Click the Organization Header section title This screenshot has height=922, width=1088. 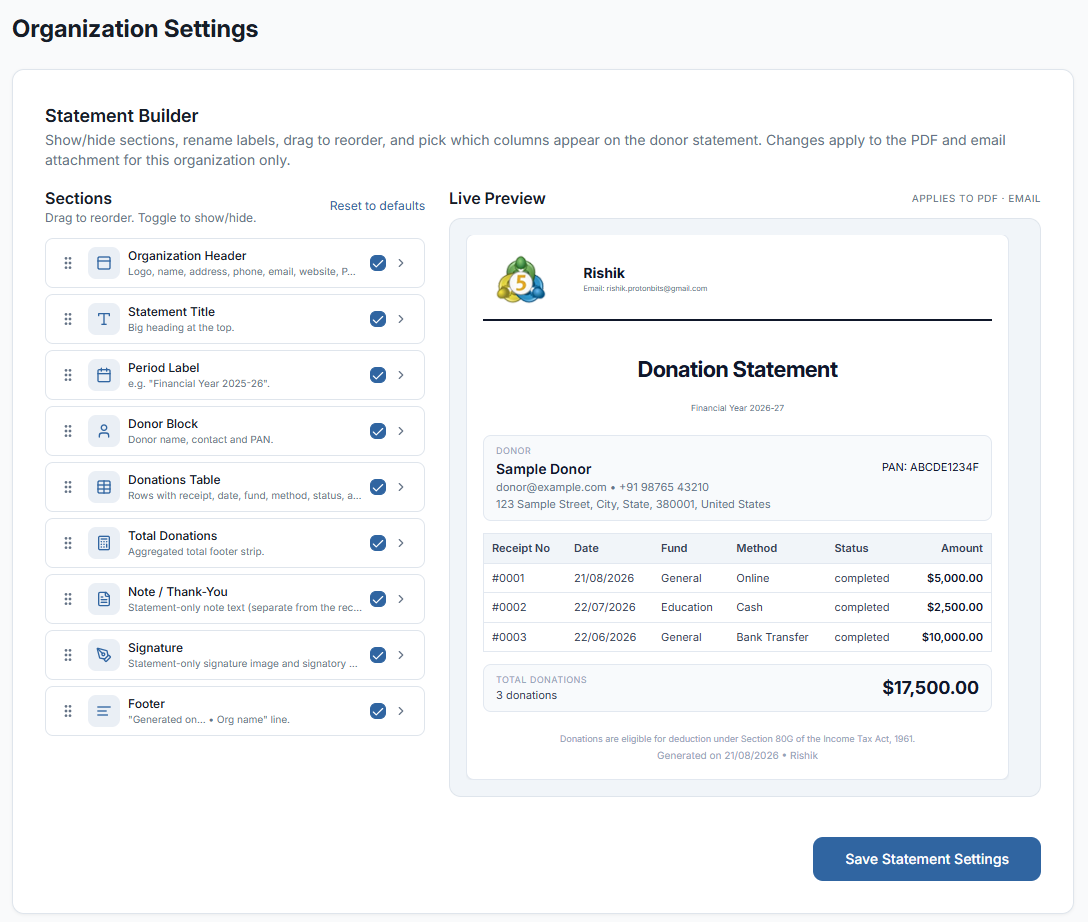187,256
